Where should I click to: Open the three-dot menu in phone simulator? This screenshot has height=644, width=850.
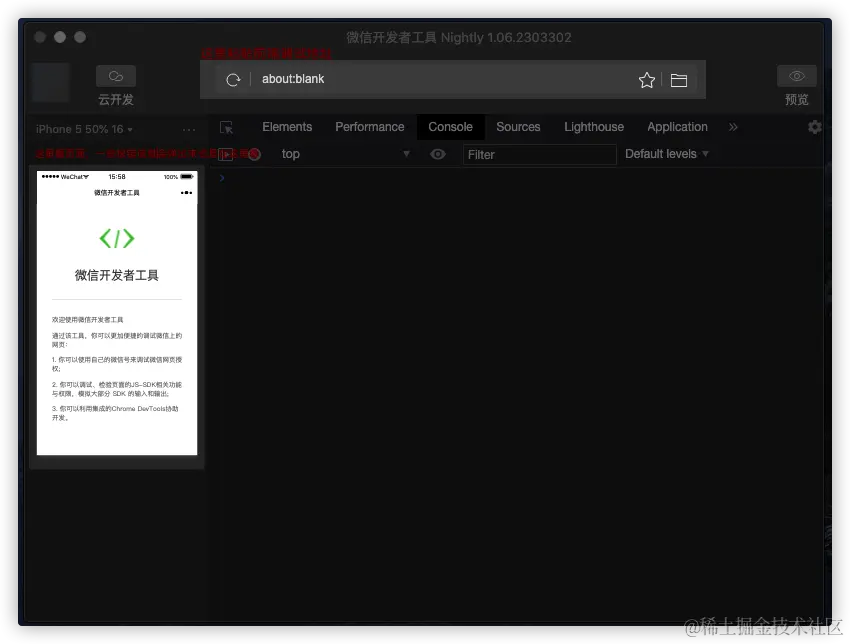point(186,192)
